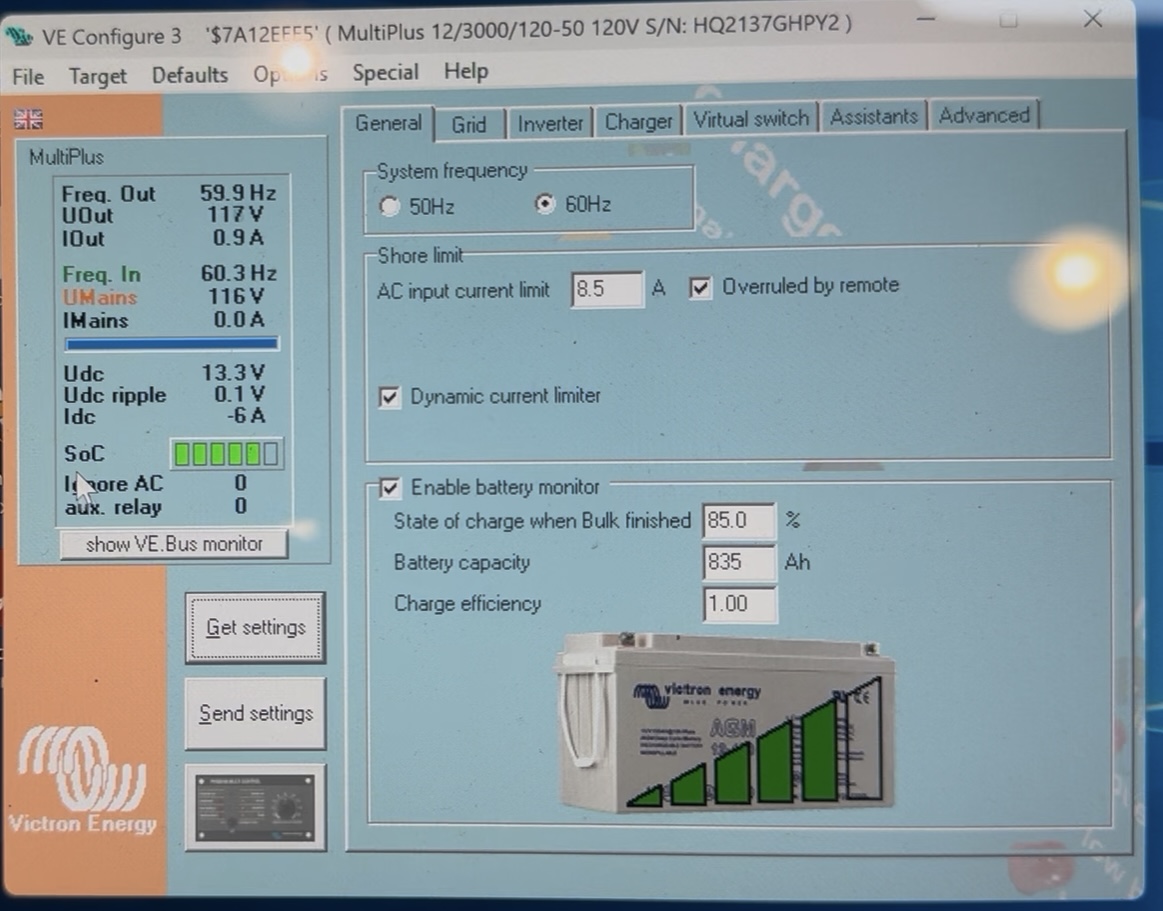
Task: Click the SoC green level indicator
Action: pyautogui.click(x=226, y=453)
